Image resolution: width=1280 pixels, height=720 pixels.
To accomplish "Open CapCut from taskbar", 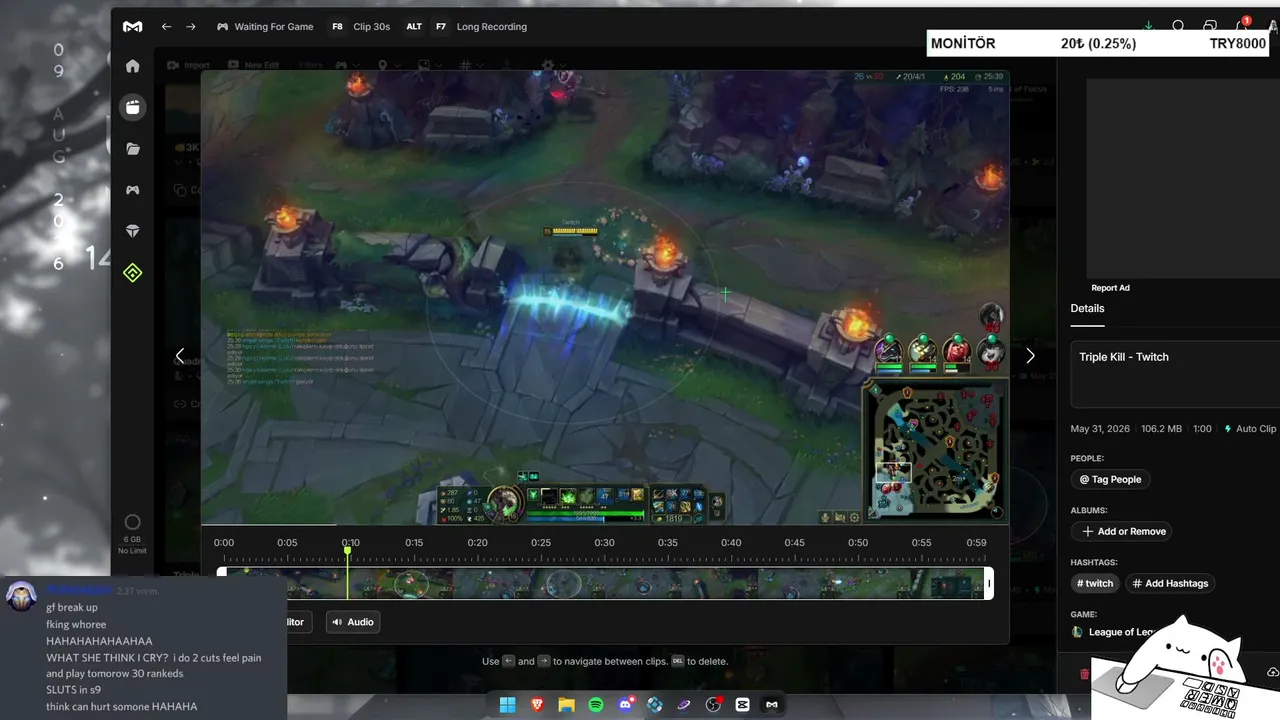I will pos(742,704).
